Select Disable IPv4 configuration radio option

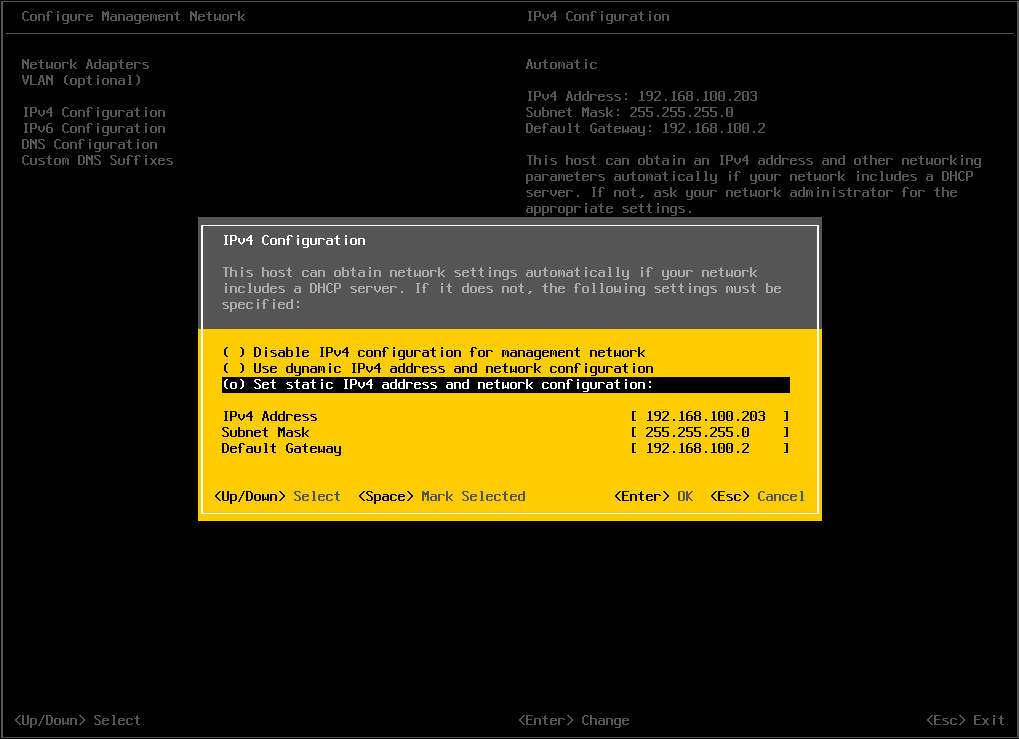click(433, 352)
